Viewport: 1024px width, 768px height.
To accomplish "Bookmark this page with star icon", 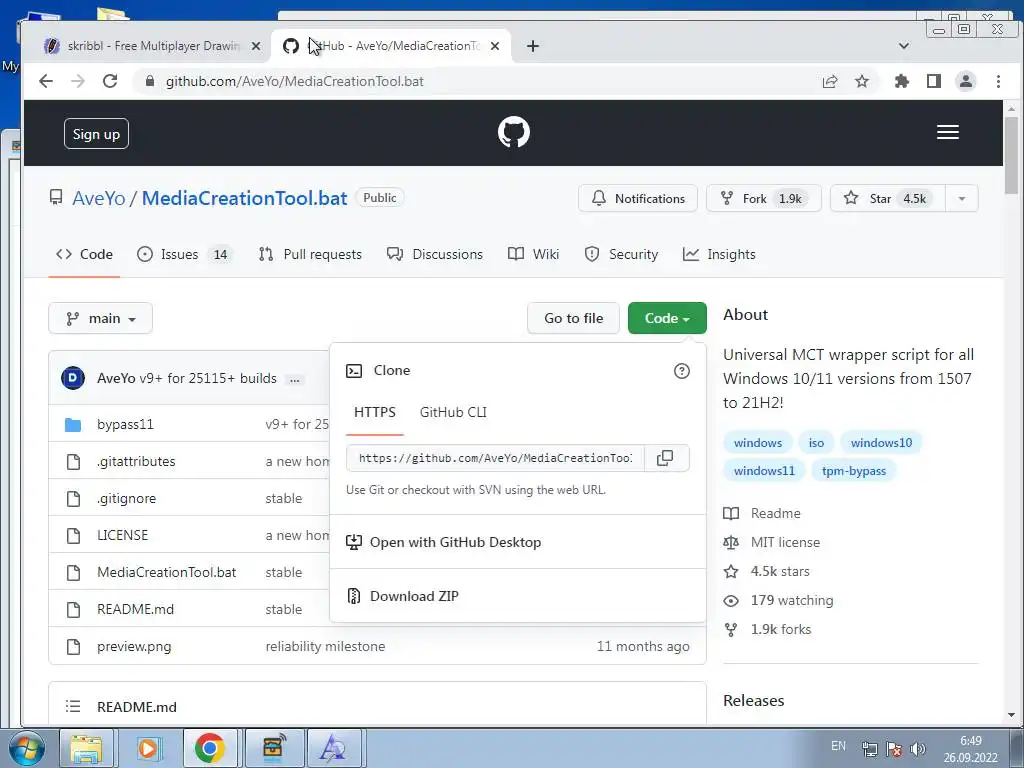I will 862,81.
